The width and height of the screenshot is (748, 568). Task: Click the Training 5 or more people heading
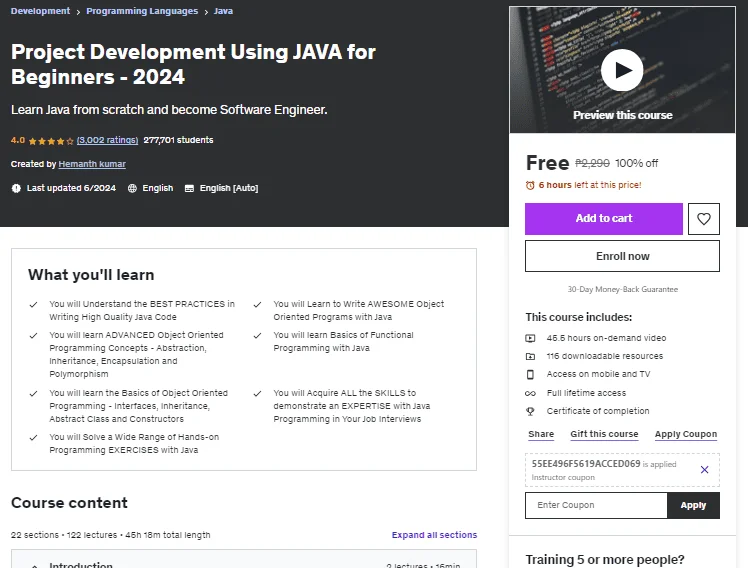pos(605,559)
